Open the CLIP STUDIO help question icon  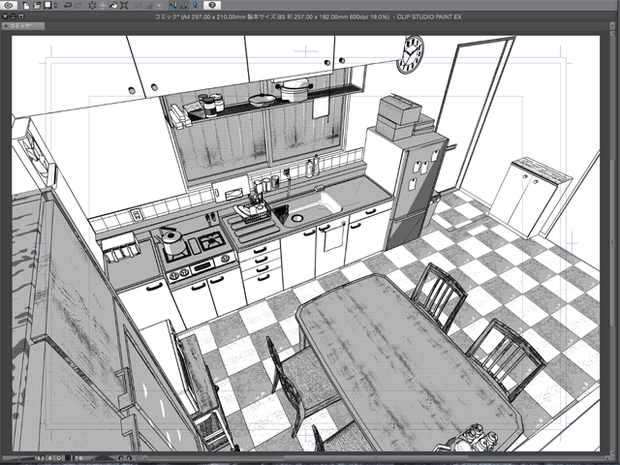click(x=212, y=6)
